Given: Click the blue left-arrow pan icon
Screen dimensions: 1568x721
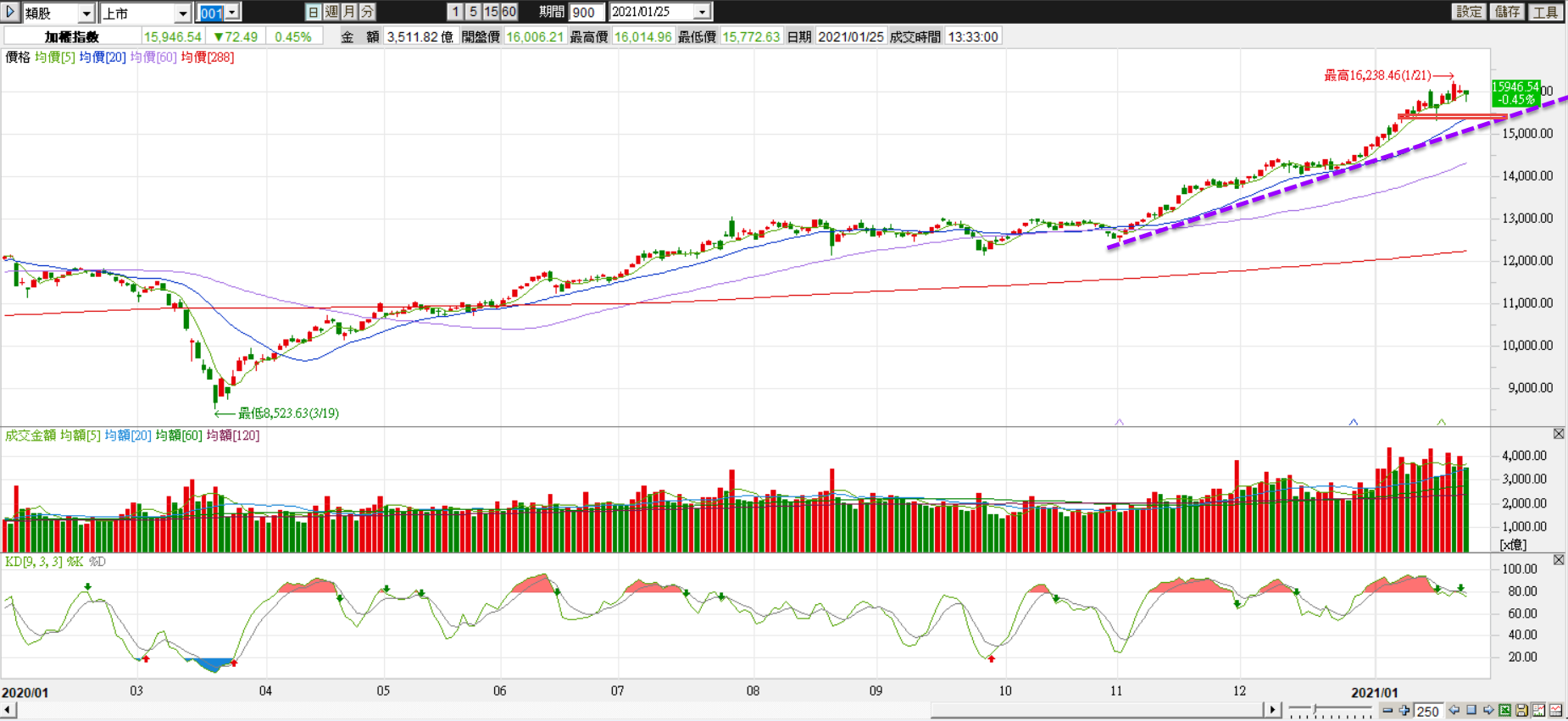Looking at the screenshot, I should point(1454,711).
